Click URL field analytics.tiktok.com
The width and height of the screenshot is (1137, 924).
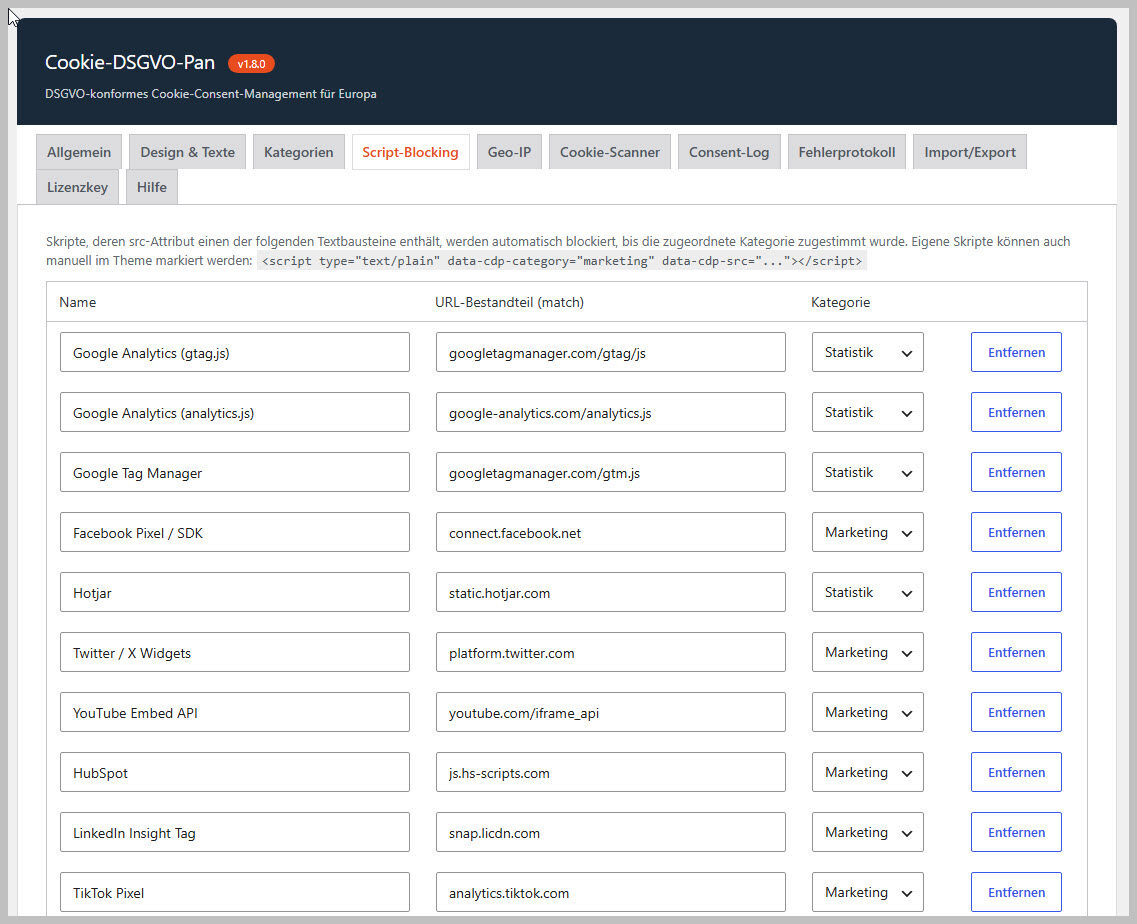[x=611, y=892]
